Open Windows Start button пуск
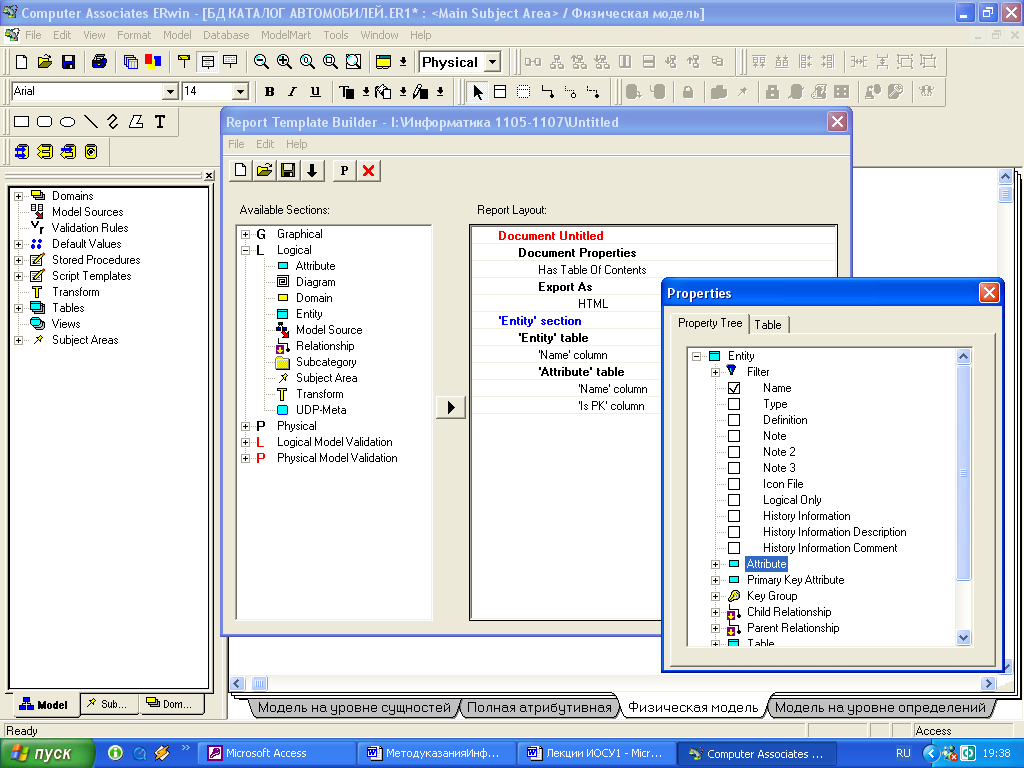Viewport: 1024px width, 768px height. (x=47, y=753)
